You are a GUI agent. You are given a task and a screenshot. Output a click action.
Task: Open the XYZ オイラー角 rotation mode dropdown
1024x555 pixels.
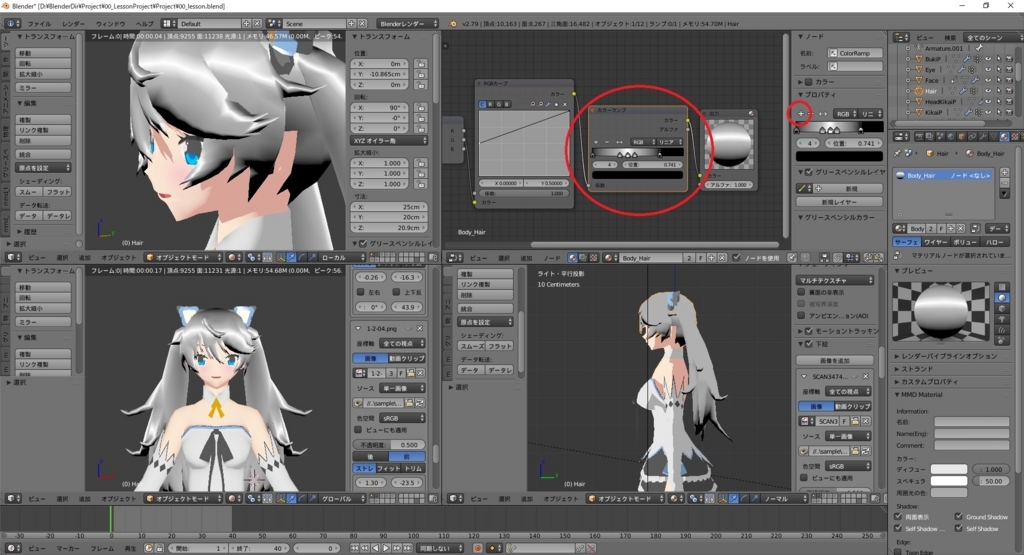coord(390,140)
